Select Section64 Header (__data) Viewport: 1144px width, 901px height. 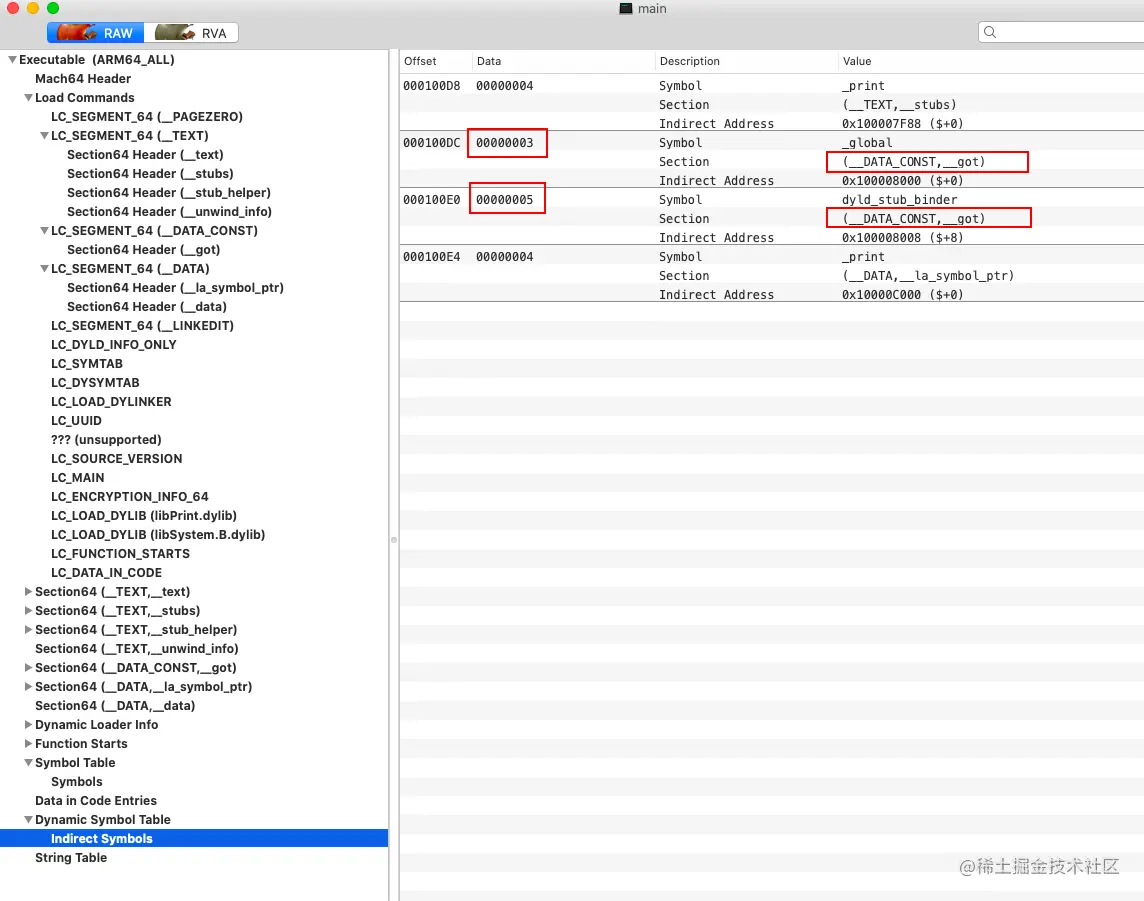click(x=147, y=306)
